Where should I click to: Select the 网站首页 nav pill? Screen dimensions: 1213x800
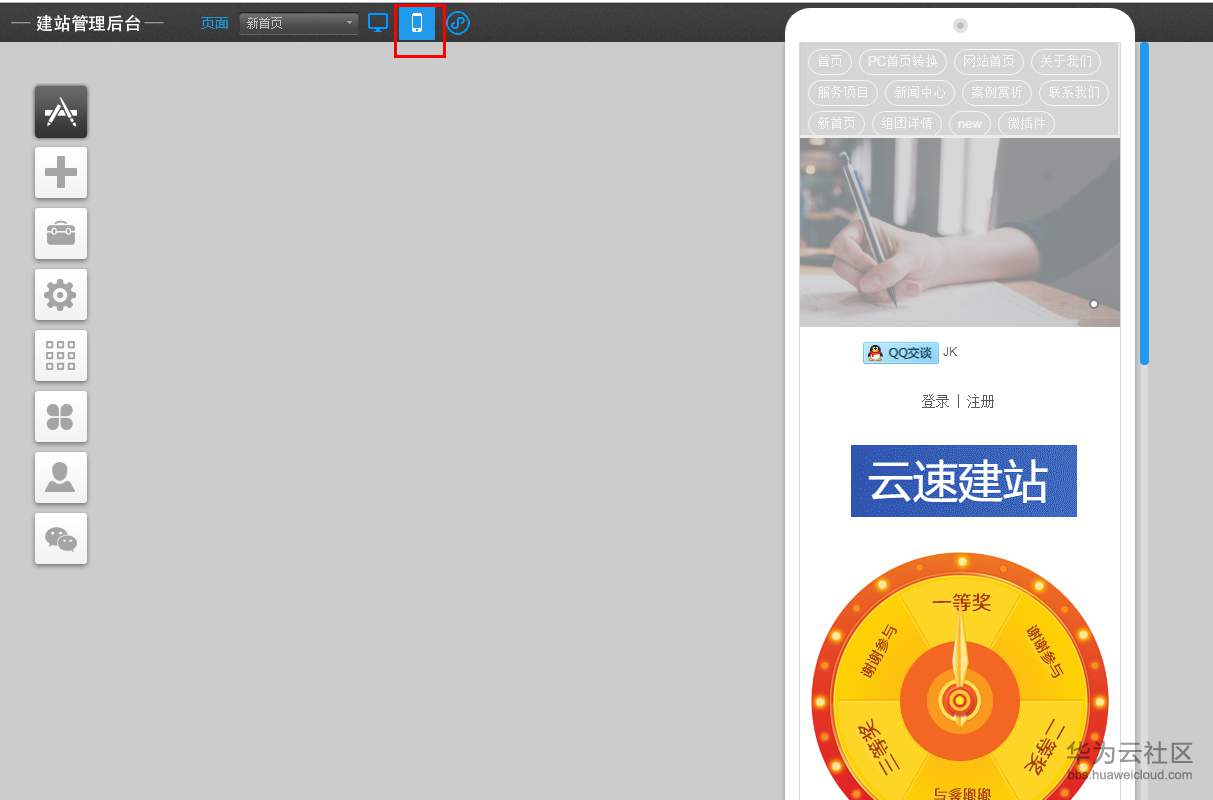989,62
